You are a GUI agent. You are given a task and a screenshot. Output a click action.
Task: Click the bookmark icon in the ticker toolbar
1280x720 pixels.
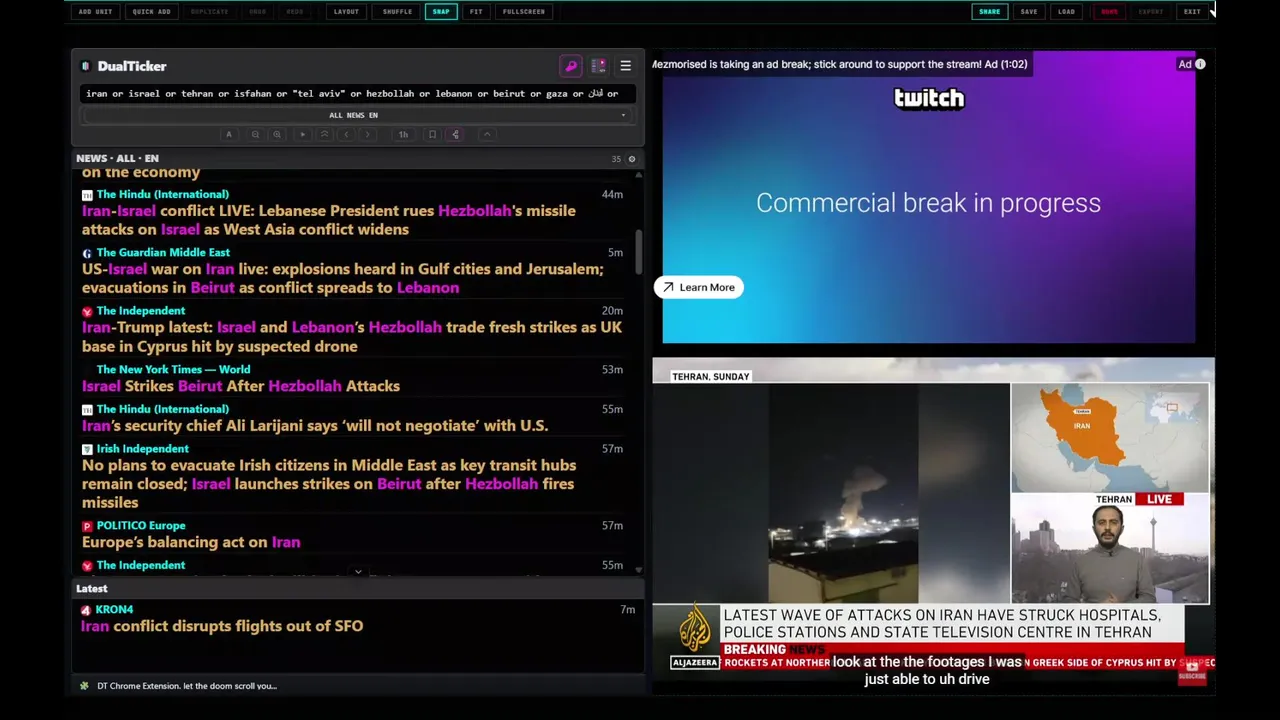coord(432,134)
